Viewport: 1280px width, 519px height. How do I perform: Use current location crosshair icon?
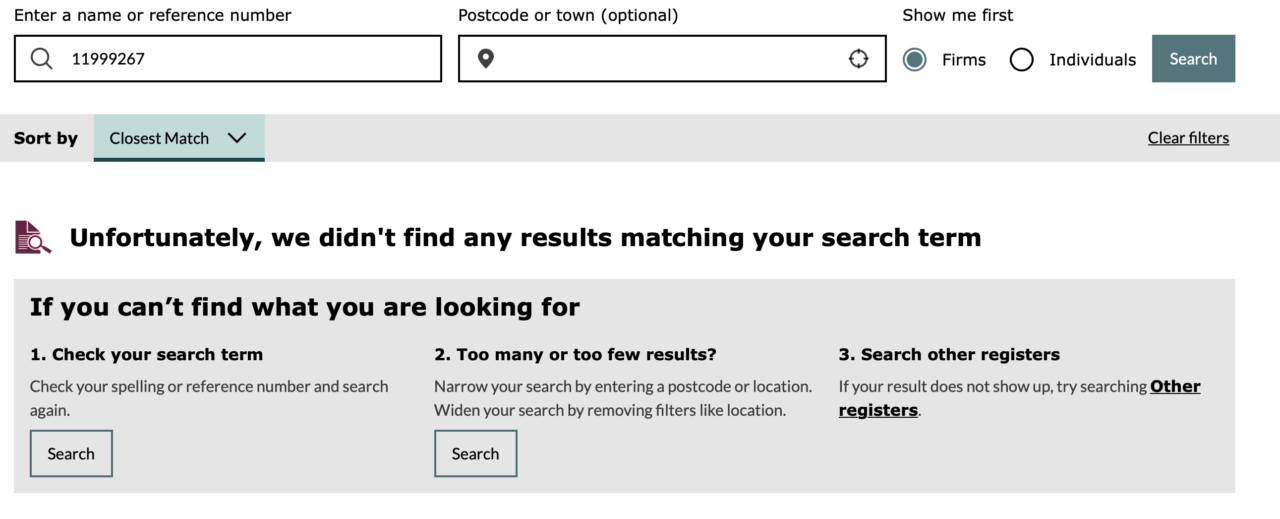[858, 59]
